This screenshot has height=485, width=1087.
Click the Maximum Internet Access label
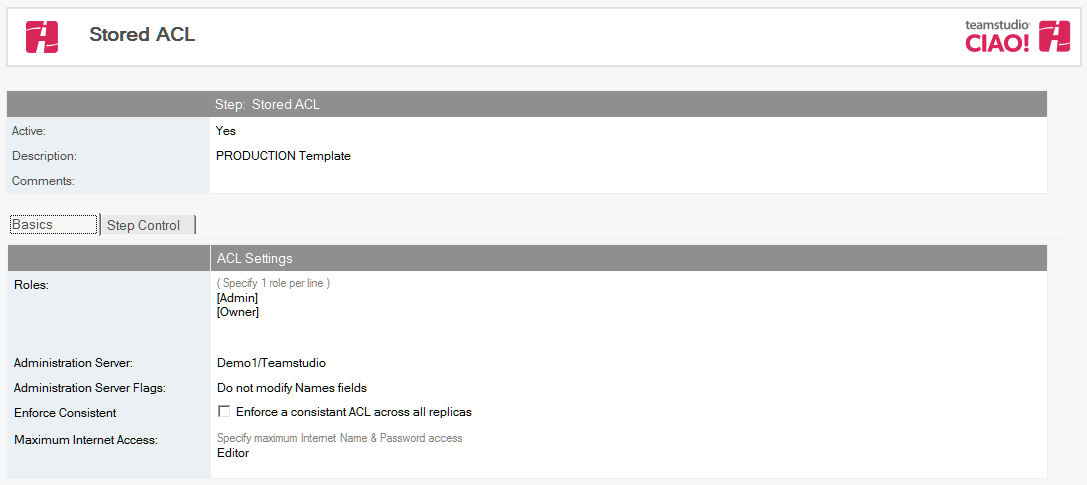click(86, 439)
